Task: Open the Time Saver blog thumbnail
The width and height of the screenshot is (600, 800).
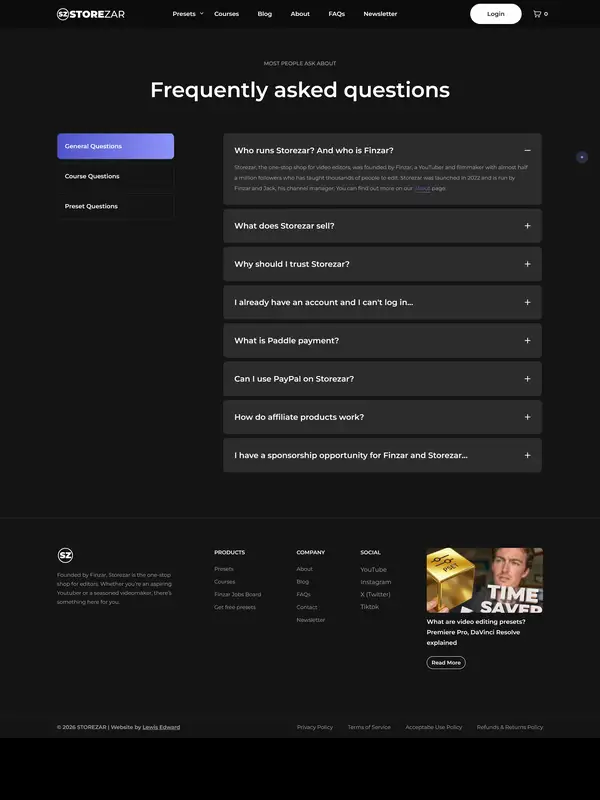Action: point(485,580)
